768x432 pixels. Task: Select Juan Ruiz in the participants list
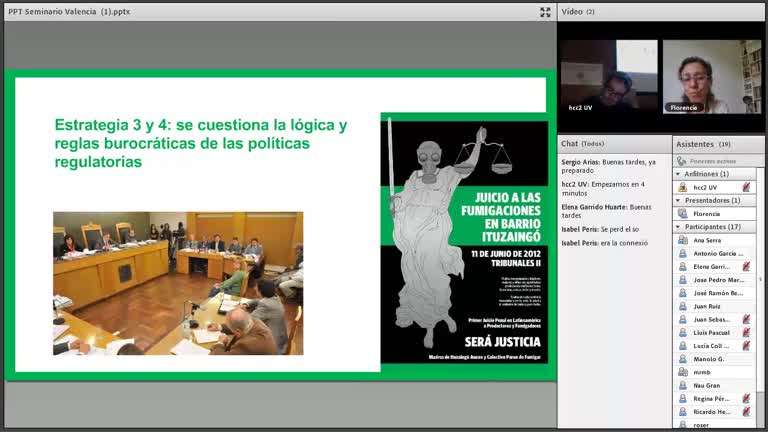716,306
